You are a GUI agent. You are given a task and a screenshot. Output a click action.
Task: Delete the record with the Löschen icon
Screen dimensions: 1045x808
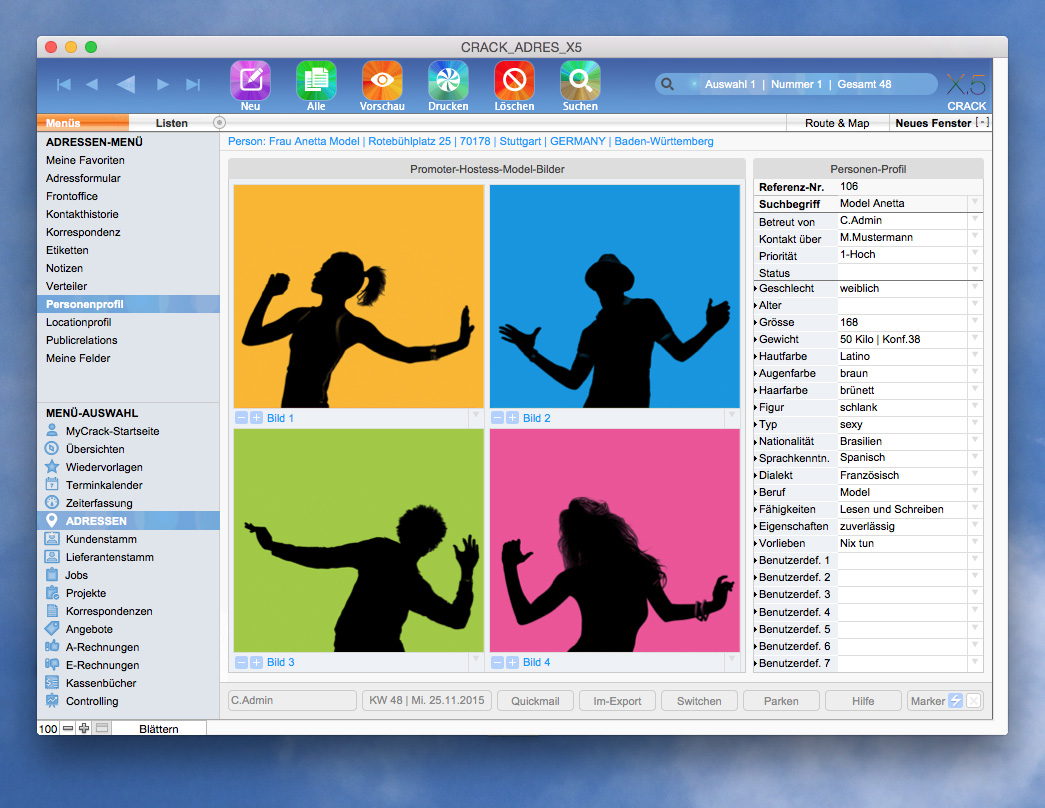tap(513, 83)
